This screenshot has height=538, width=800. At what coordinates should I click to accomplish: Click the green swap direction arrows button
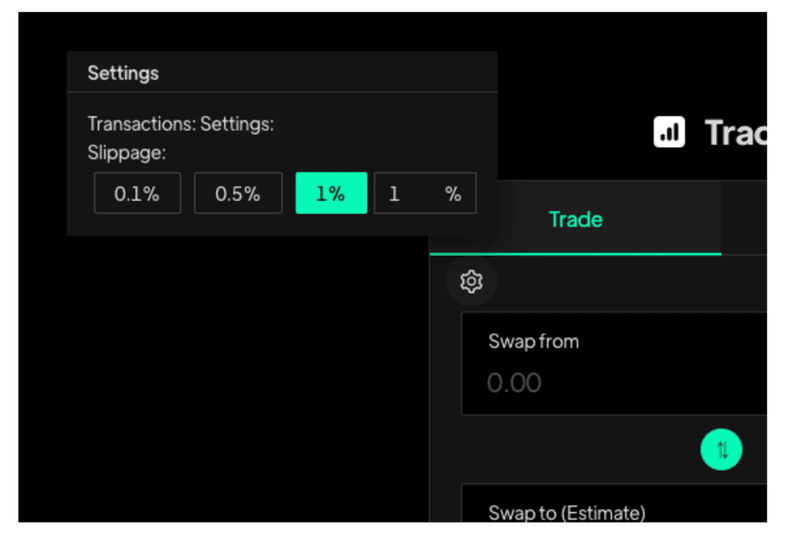pyautogui.click(x=721, y=450)
